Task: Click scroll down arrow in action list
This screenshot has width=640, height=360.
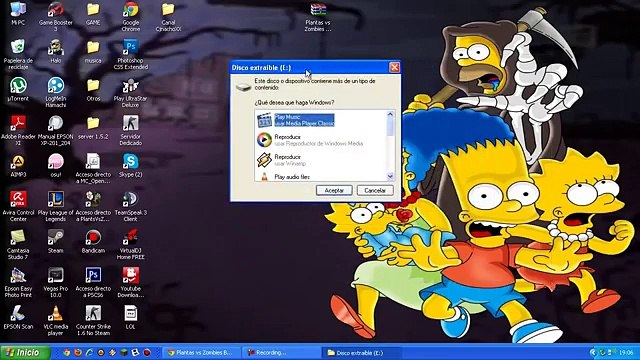Action: [390, 176]
